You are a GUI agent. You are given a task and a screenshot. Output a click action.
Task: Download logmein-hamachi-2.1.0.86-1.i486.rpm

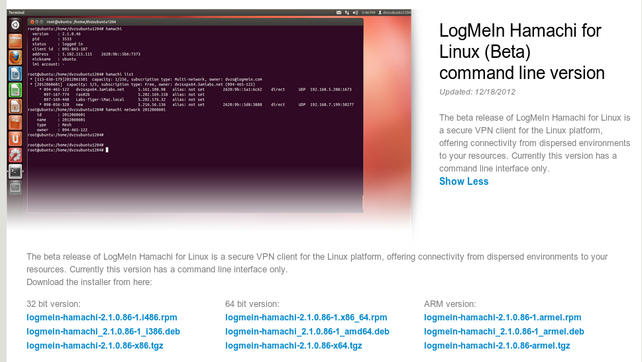click(x=102, y=317)
